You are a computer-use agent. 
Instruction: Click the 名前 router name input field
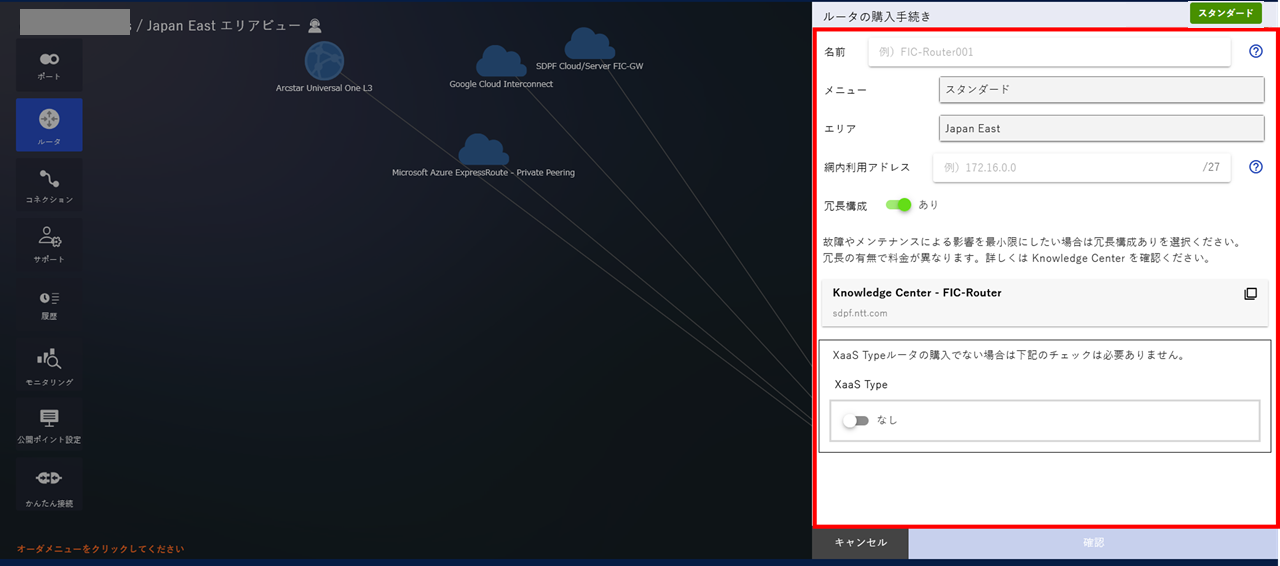click(x=1049, y=52)
